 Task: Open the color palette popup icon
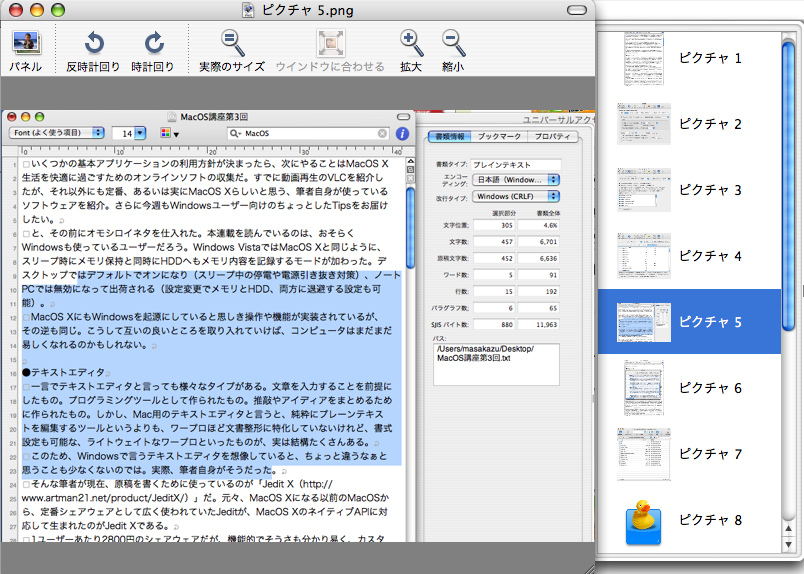tap(169, 133)
